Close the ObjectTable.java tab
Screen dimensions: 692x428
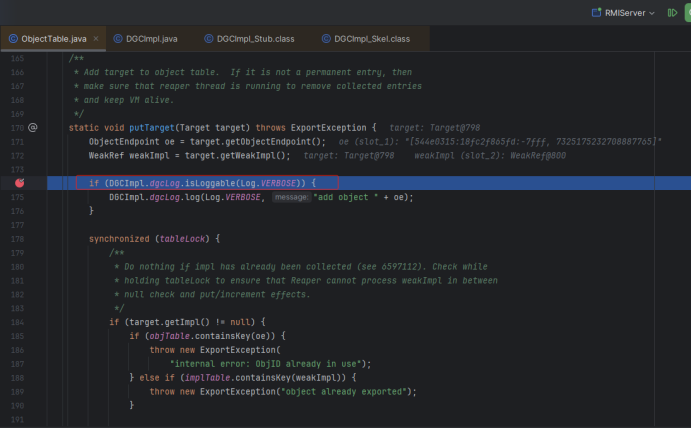(97, 39)
